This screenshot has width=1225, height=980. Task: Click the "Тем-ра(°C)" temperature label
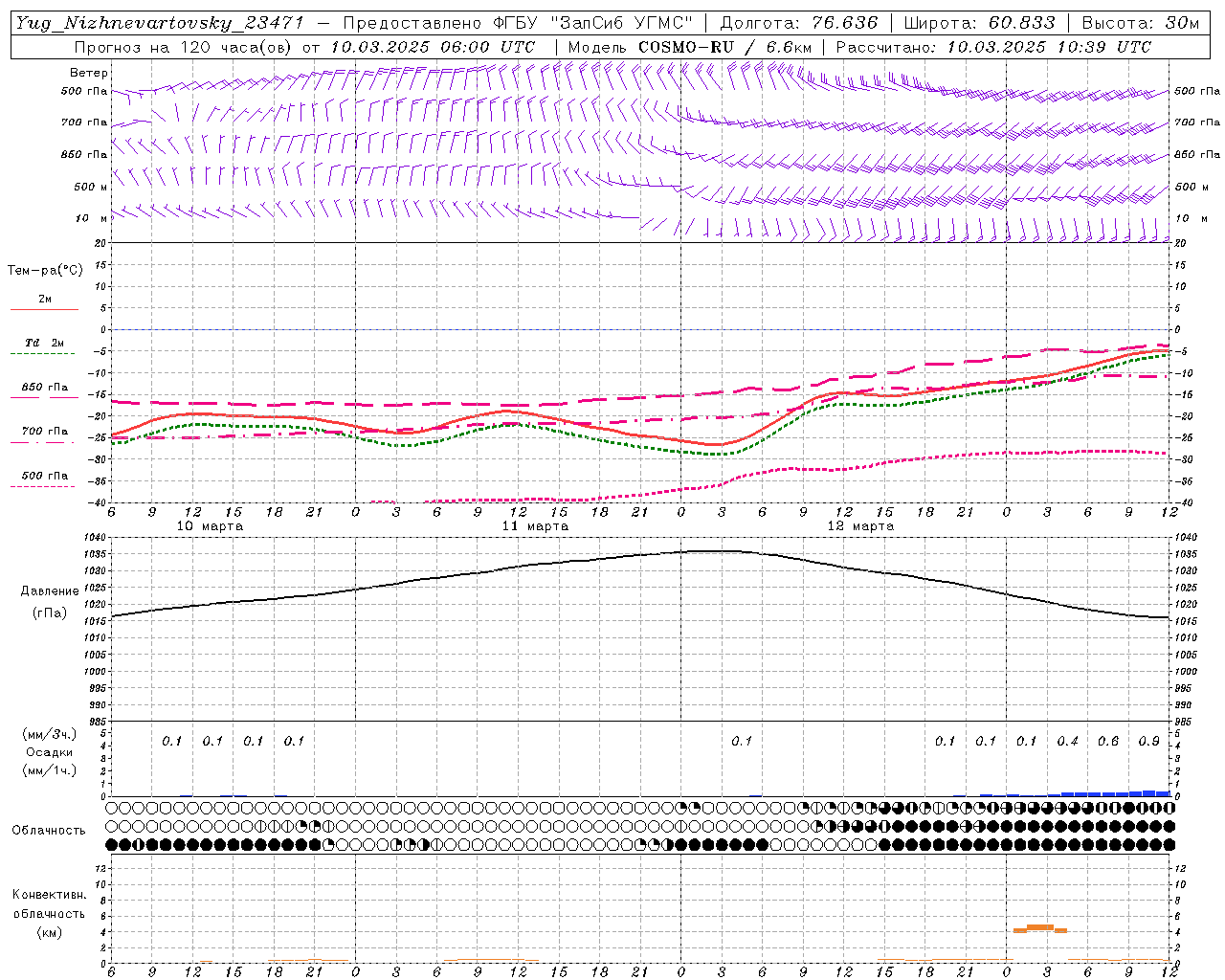tap(45, 271)
